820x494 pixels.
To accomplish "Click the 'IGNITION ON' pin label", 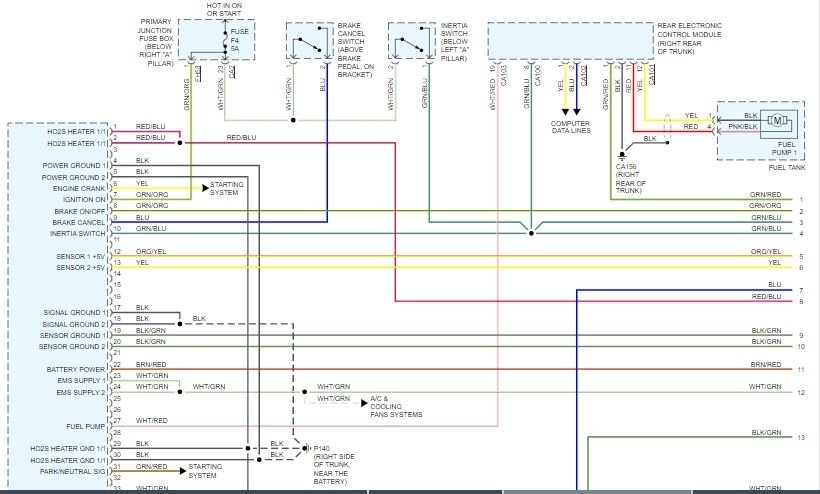I will pos(84,199).
